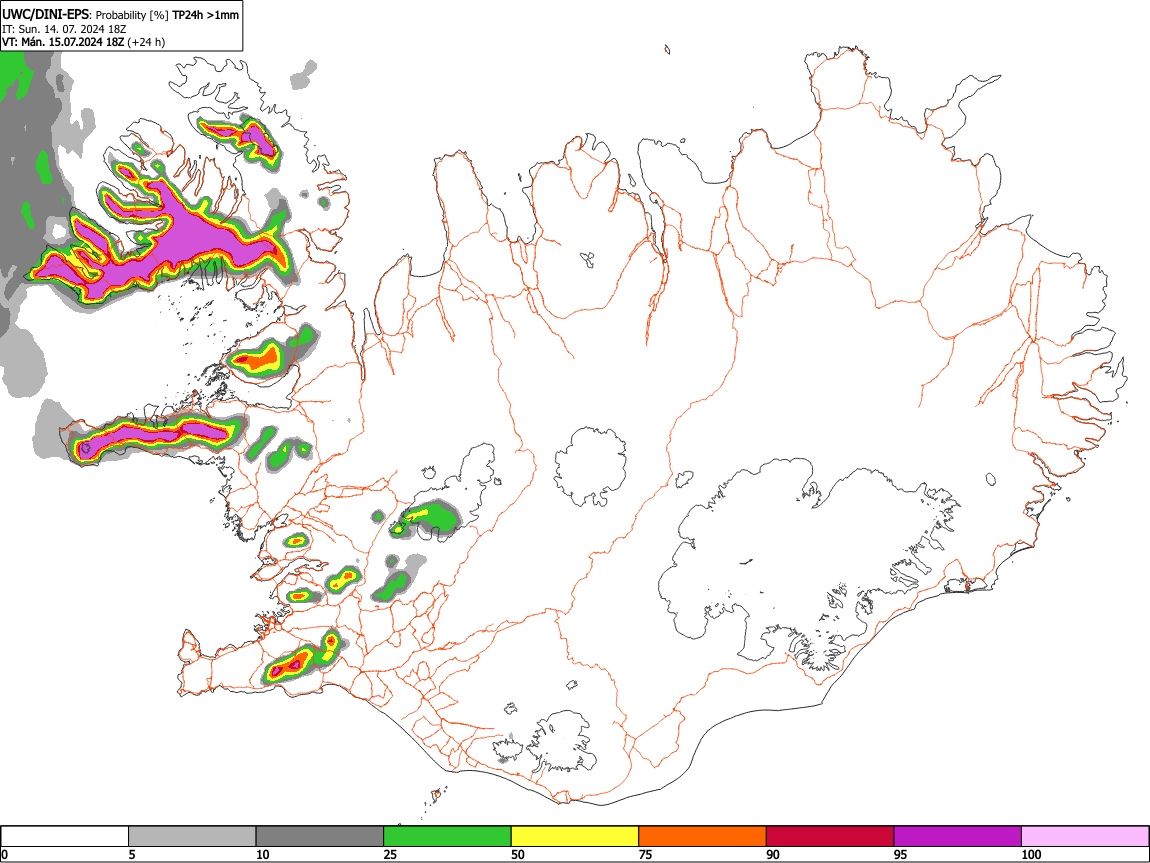The height and width of the screenshot is (863, 1150).
Task: Click the legend value '25'
Action: 390,855
